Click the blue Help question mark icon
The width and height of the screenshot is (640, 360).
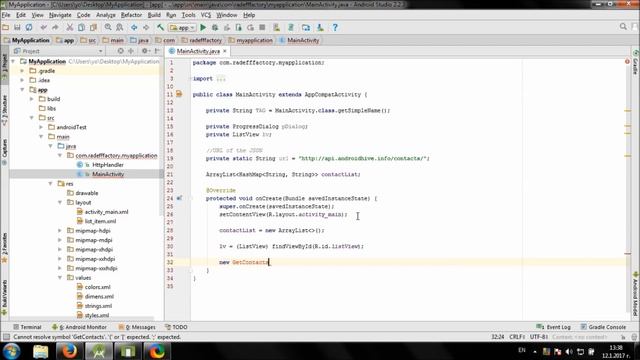335,27
